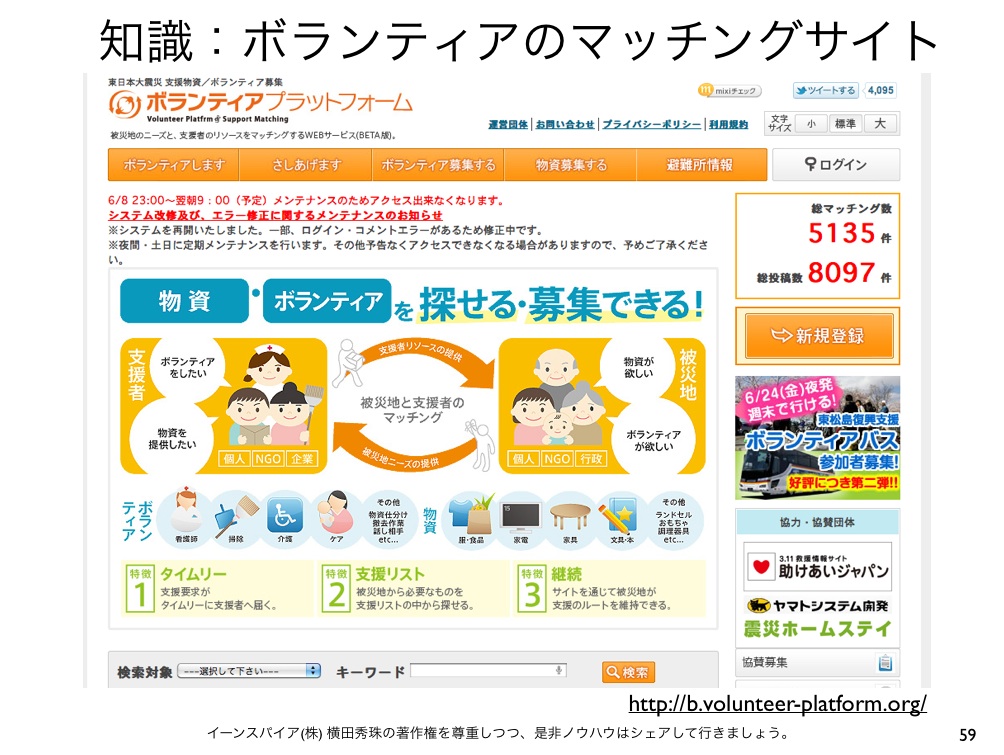Set text size to 大
Screen dimensions: 1004x755
pos(880,124)
